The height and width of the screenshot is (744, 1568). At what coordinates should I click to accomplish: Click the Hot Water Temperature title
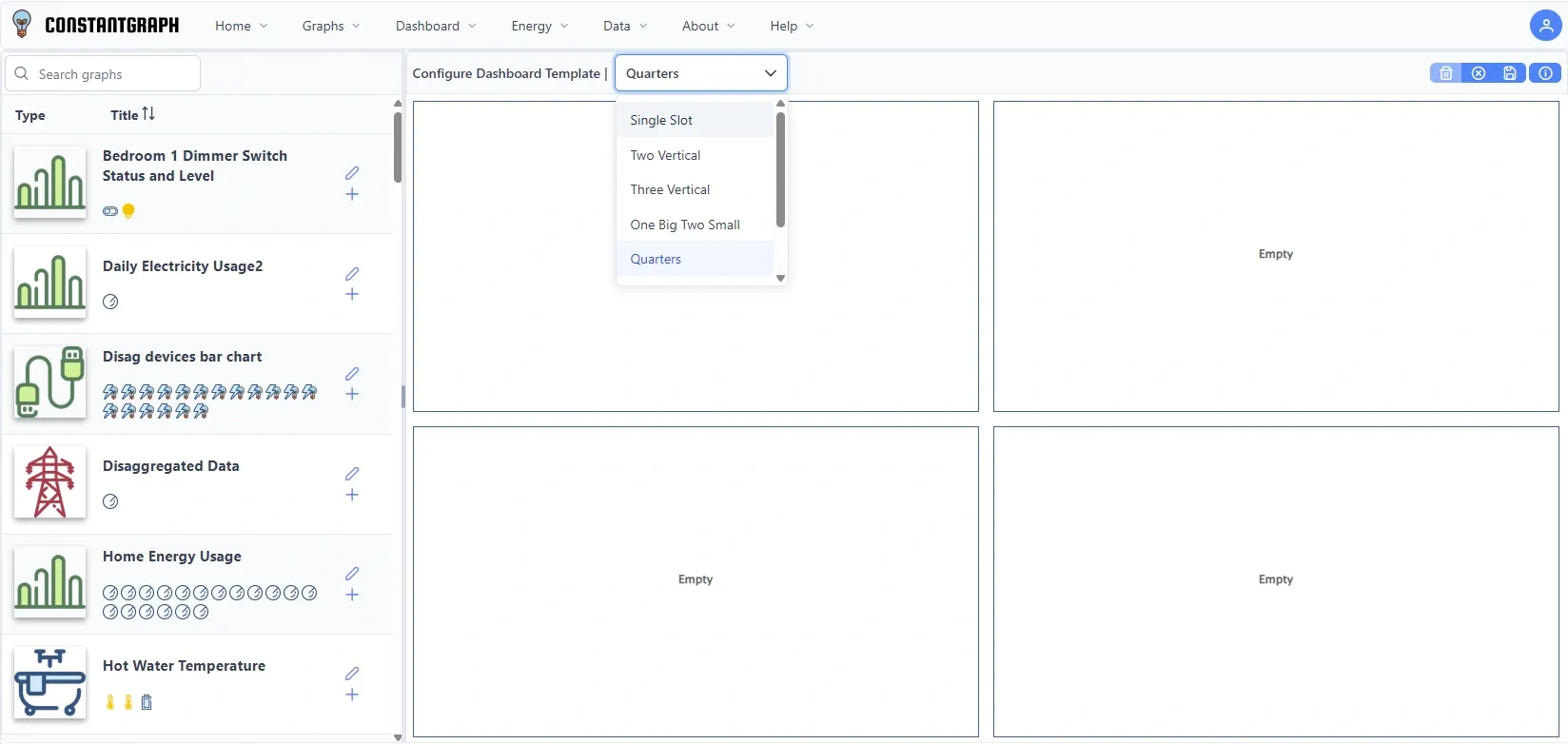pos(184,666)
